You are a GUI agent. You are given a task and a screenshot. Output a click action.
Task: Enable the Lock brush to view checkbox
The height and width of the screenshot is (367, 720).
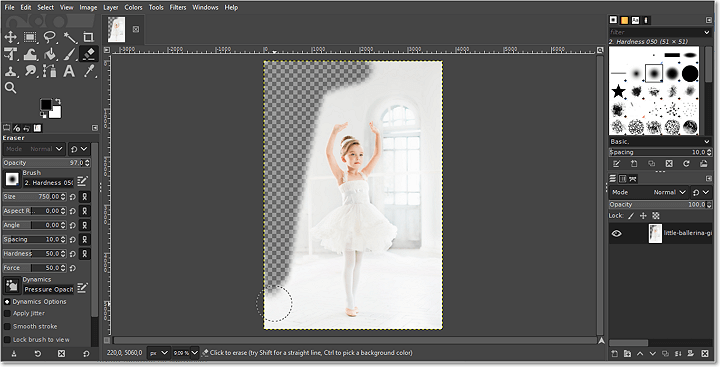point(7,340)
